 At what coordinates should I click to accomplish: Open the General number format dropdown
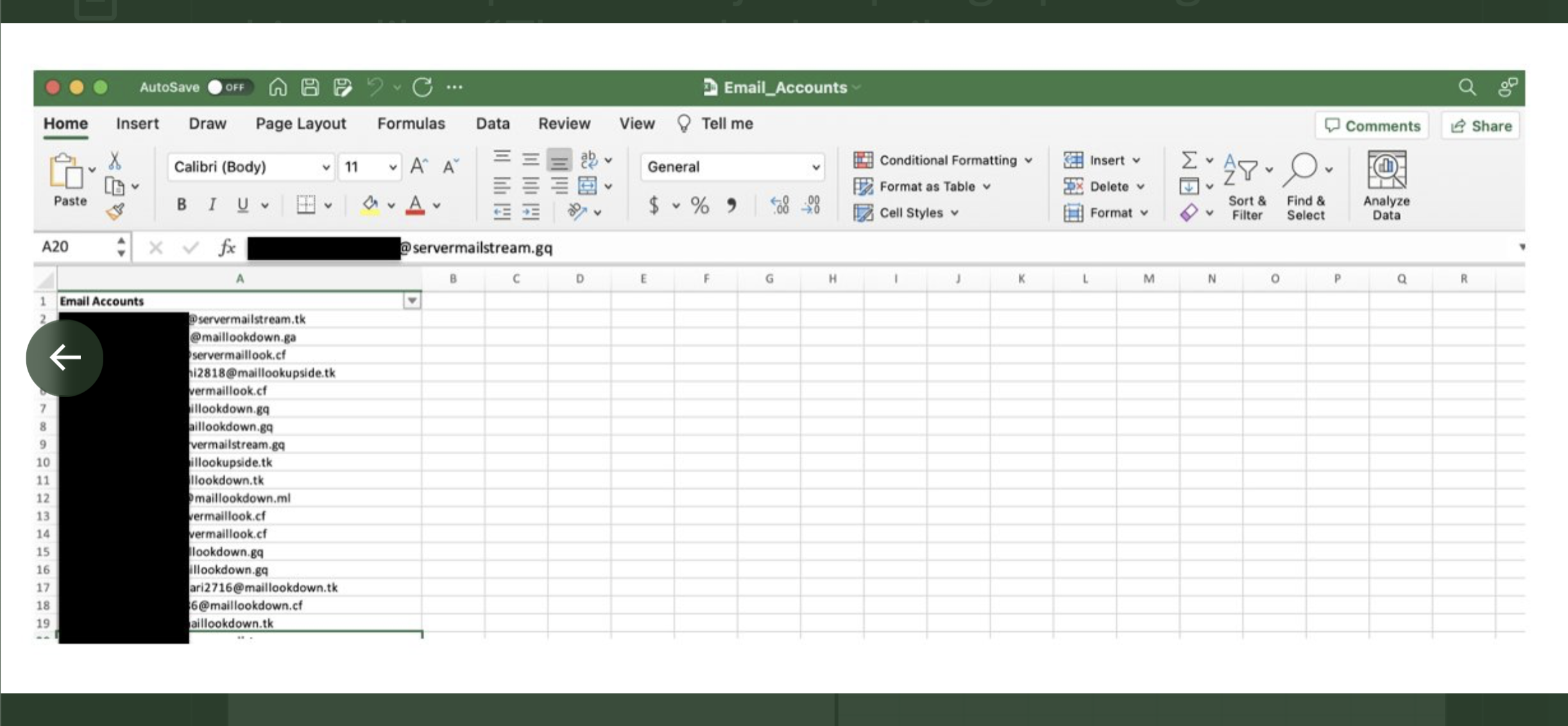click(732, 167)
